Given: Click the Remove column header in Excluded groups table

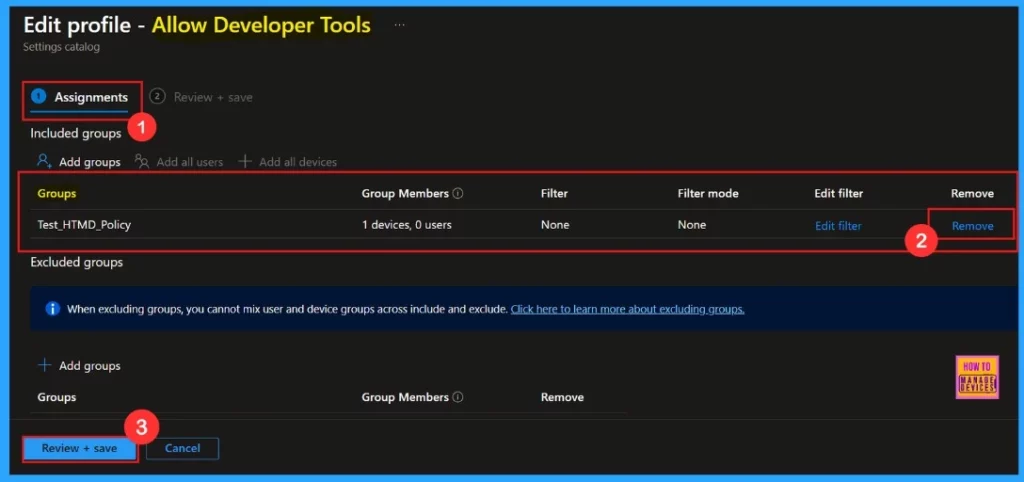Looking at the screenshot, I should click(x=562, y=397).
